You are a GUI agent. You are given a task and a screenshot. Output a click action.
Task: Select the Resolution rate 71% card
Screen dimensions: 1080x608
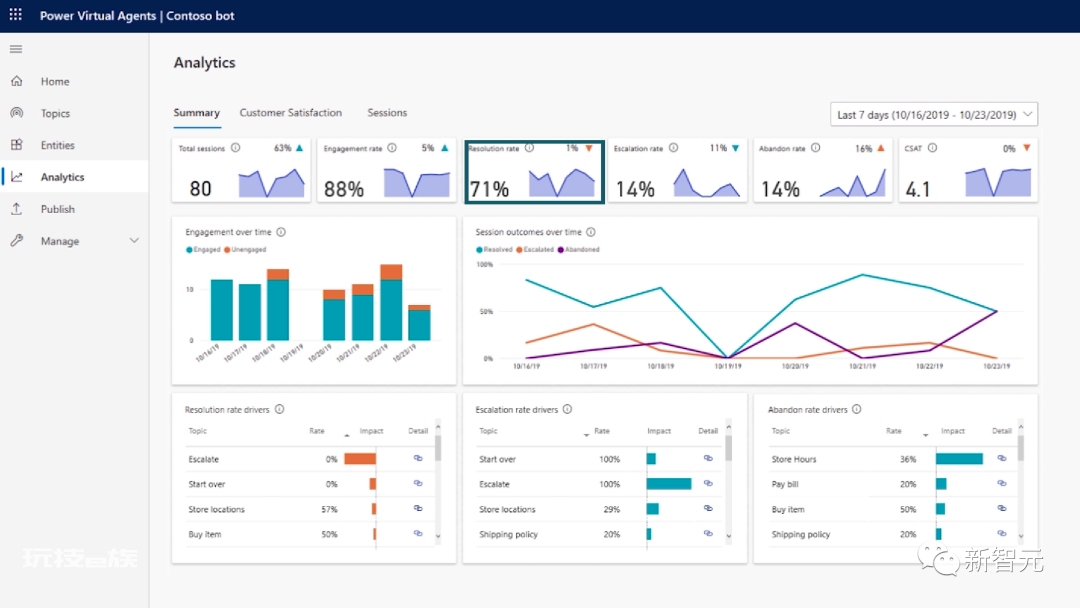534,171
